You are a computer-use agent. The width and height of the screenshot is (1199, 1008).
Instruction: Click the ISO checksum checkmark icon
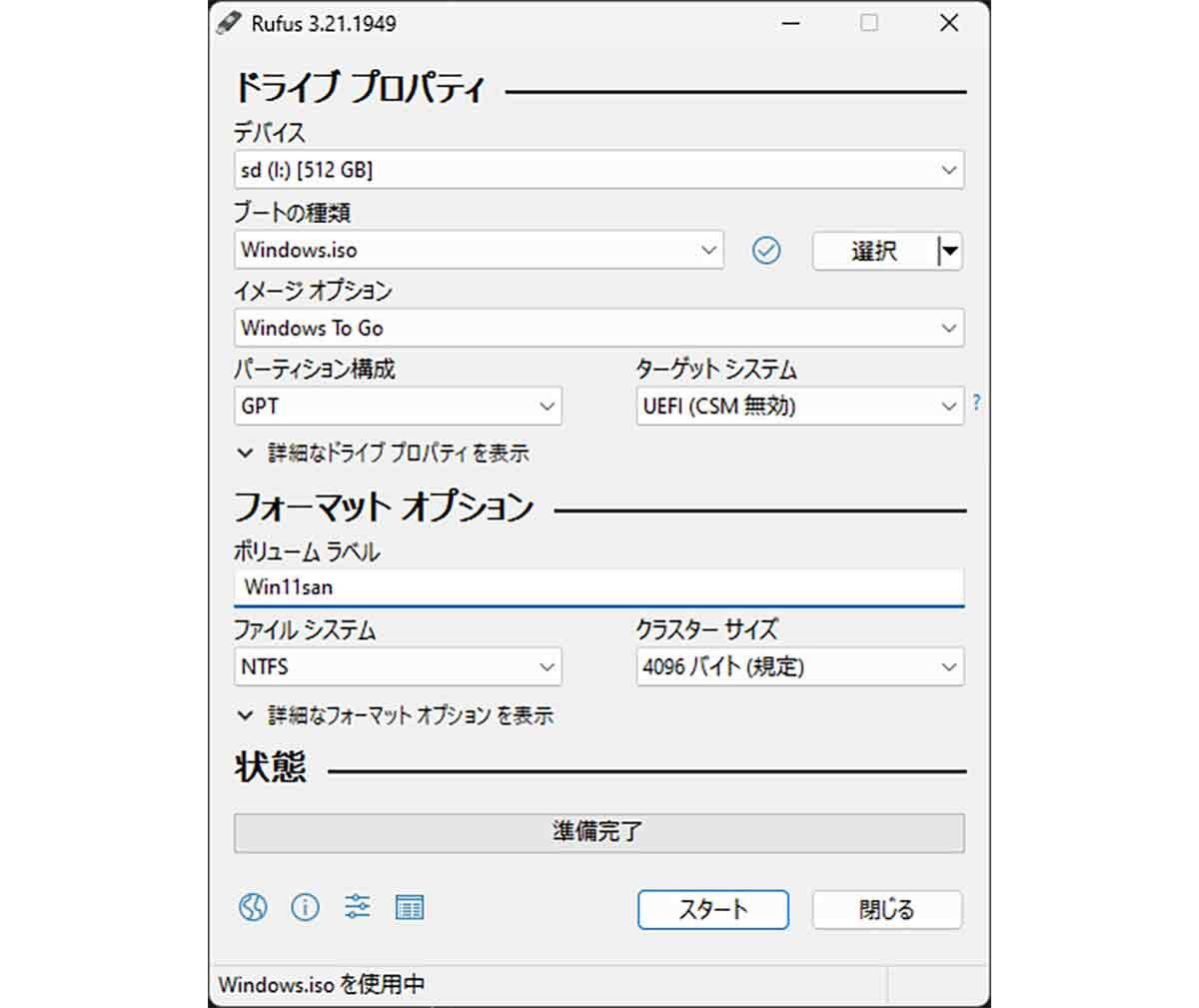coord(766,250)
